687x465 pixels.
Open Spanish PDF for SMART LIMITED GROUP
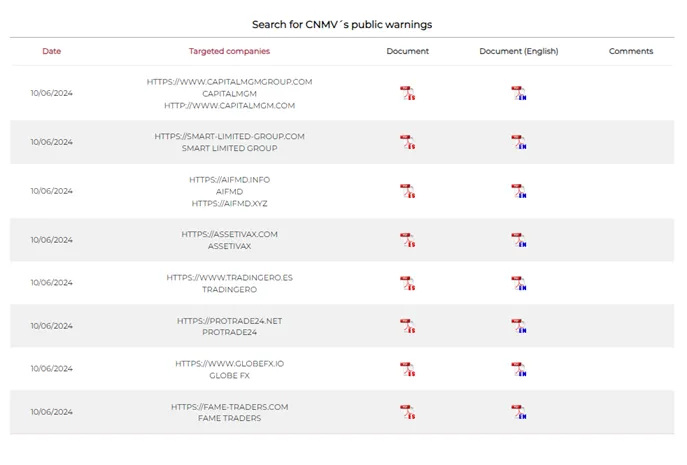point(407,142)
